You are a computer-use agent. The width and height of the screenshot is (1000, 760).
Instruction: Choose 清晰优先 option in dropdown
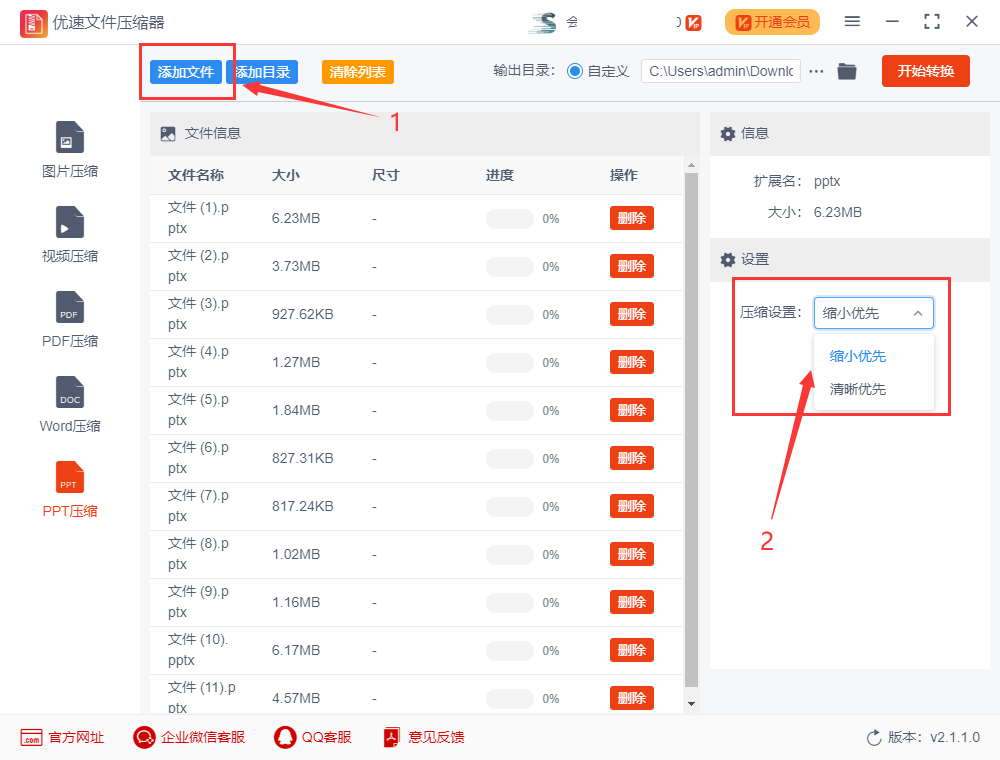click(x=858, y=389)
